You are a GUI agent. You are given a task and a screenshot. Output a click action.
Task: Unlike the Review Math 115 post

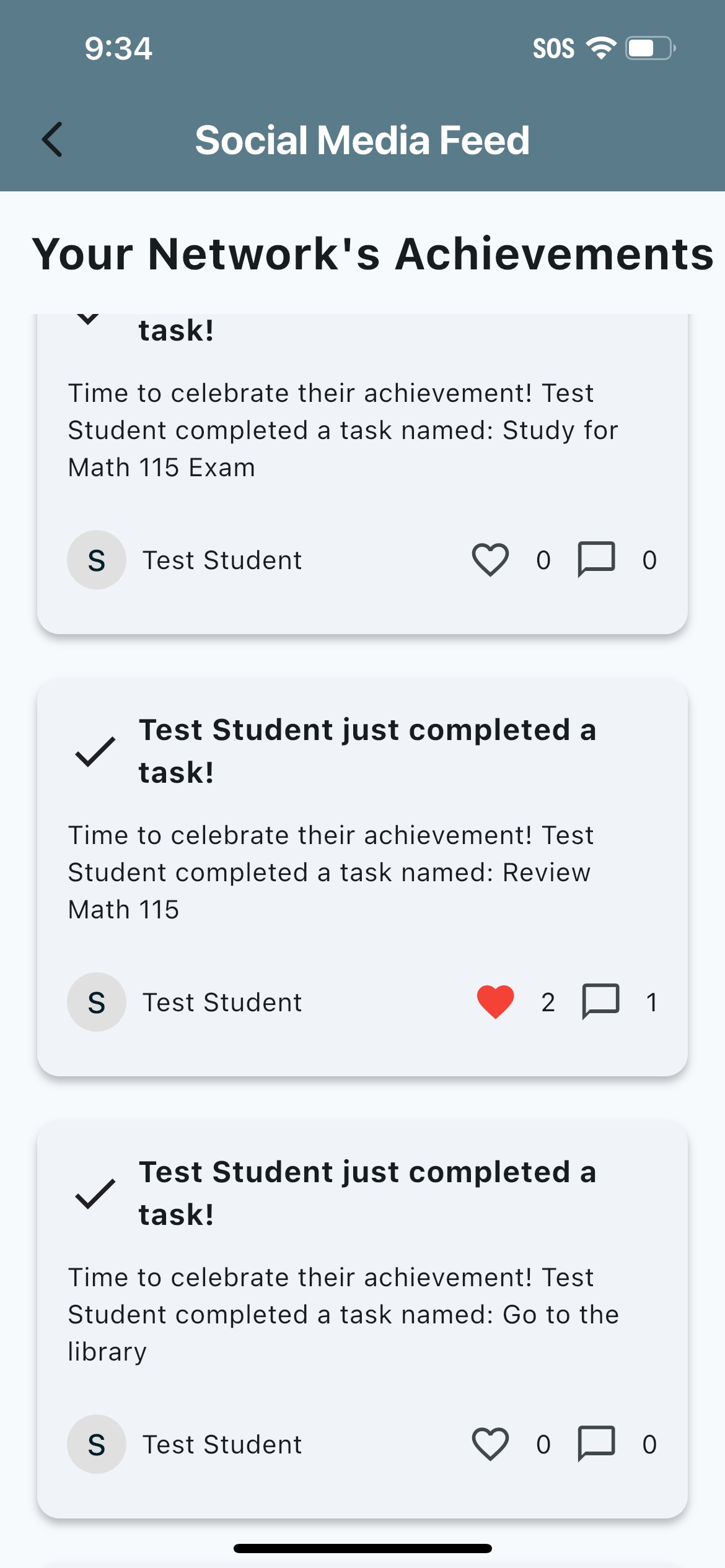pos(495,1002)
